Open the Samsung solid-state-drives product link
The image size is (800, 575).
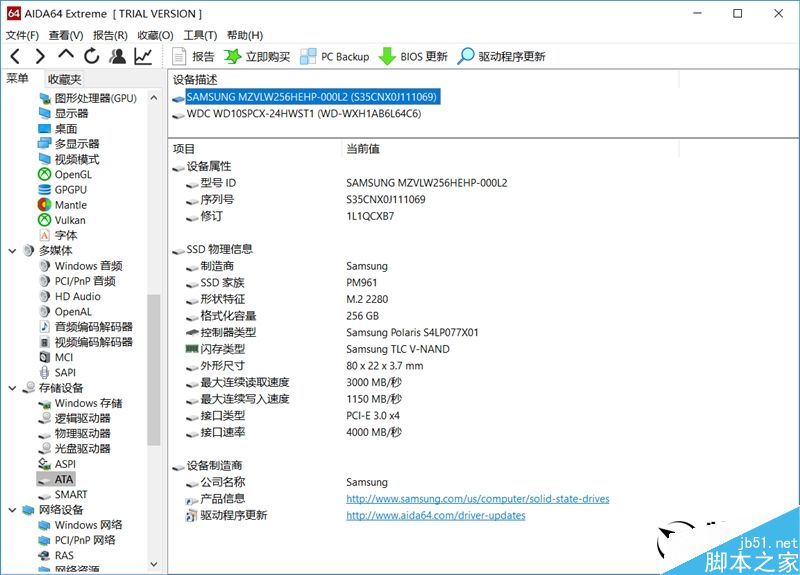pyautogui.click(x=478, y=498)
